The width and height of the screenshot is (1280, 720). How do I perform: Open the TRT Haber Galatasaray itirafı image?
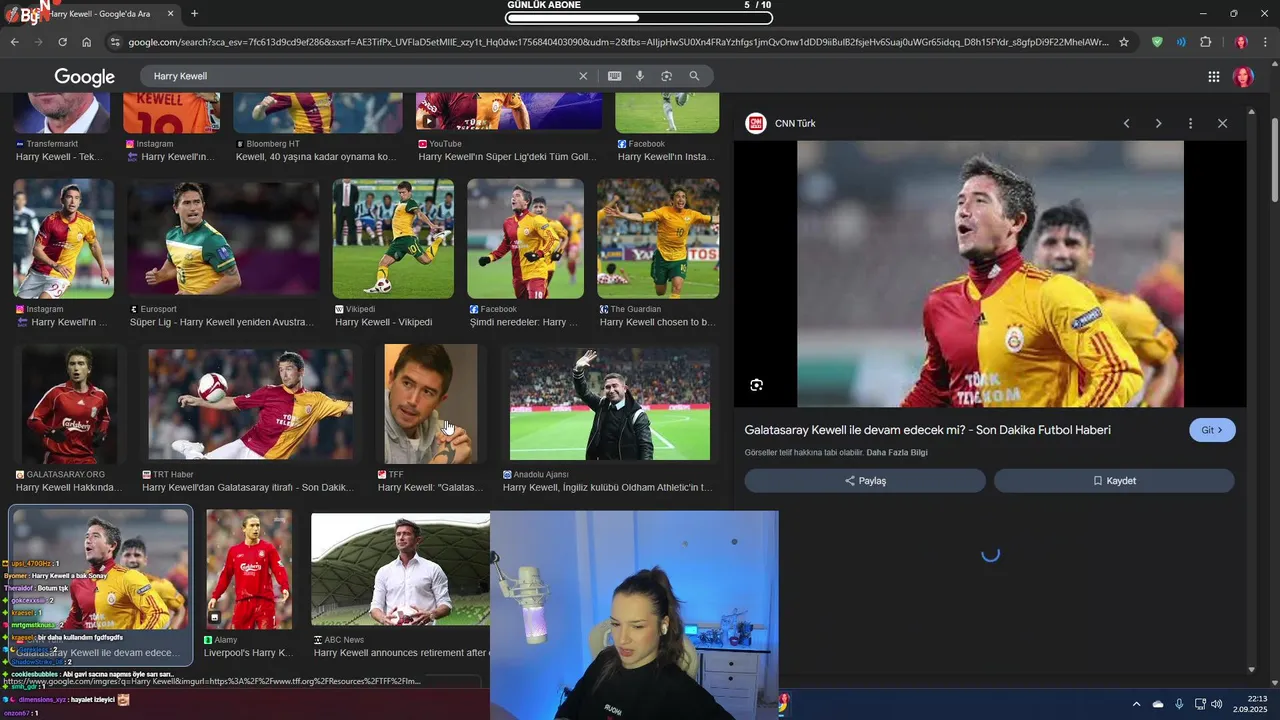pyautogui.click(x=250, y=404)
